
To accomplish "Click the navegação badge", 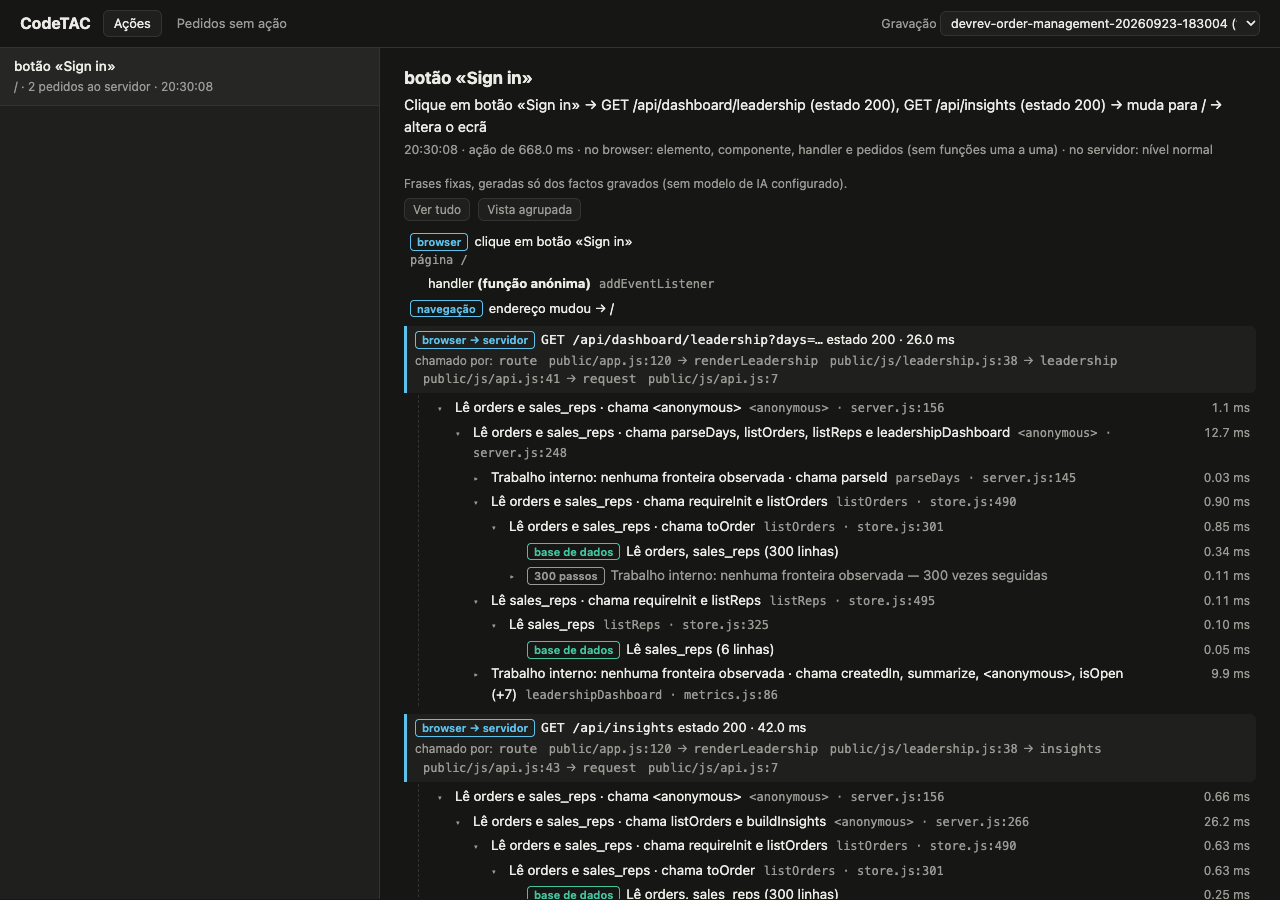I will (x=446, y=309).
